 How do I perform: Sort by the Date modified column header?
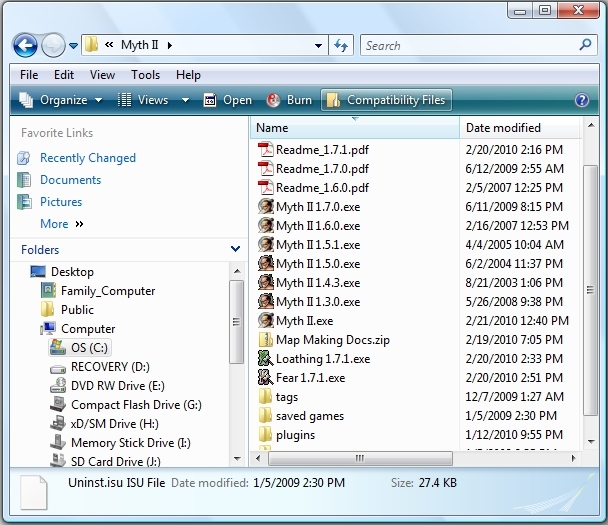520,128
